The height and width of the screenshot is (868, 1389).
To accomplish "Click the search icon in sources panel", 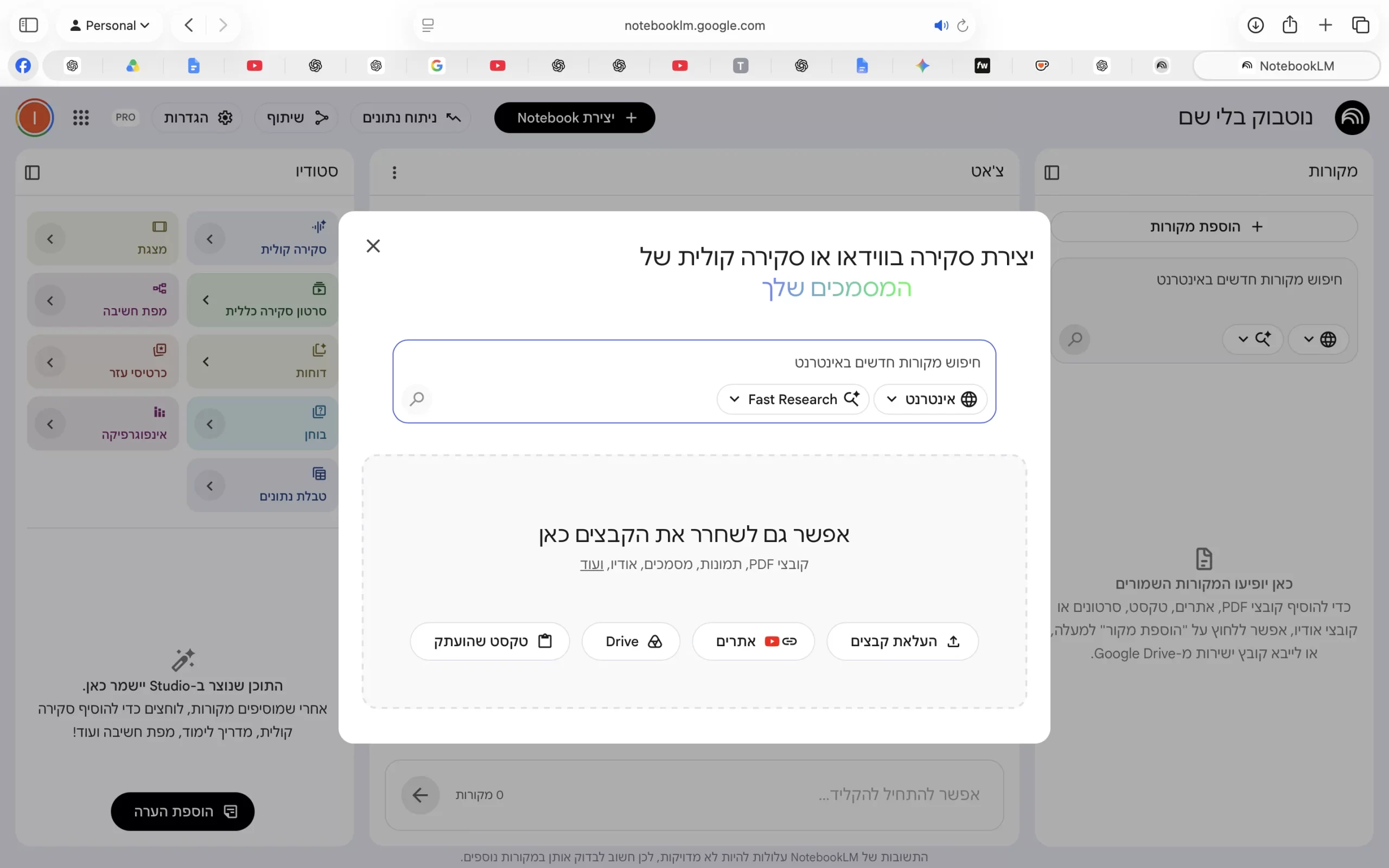I will [1074, 339].
